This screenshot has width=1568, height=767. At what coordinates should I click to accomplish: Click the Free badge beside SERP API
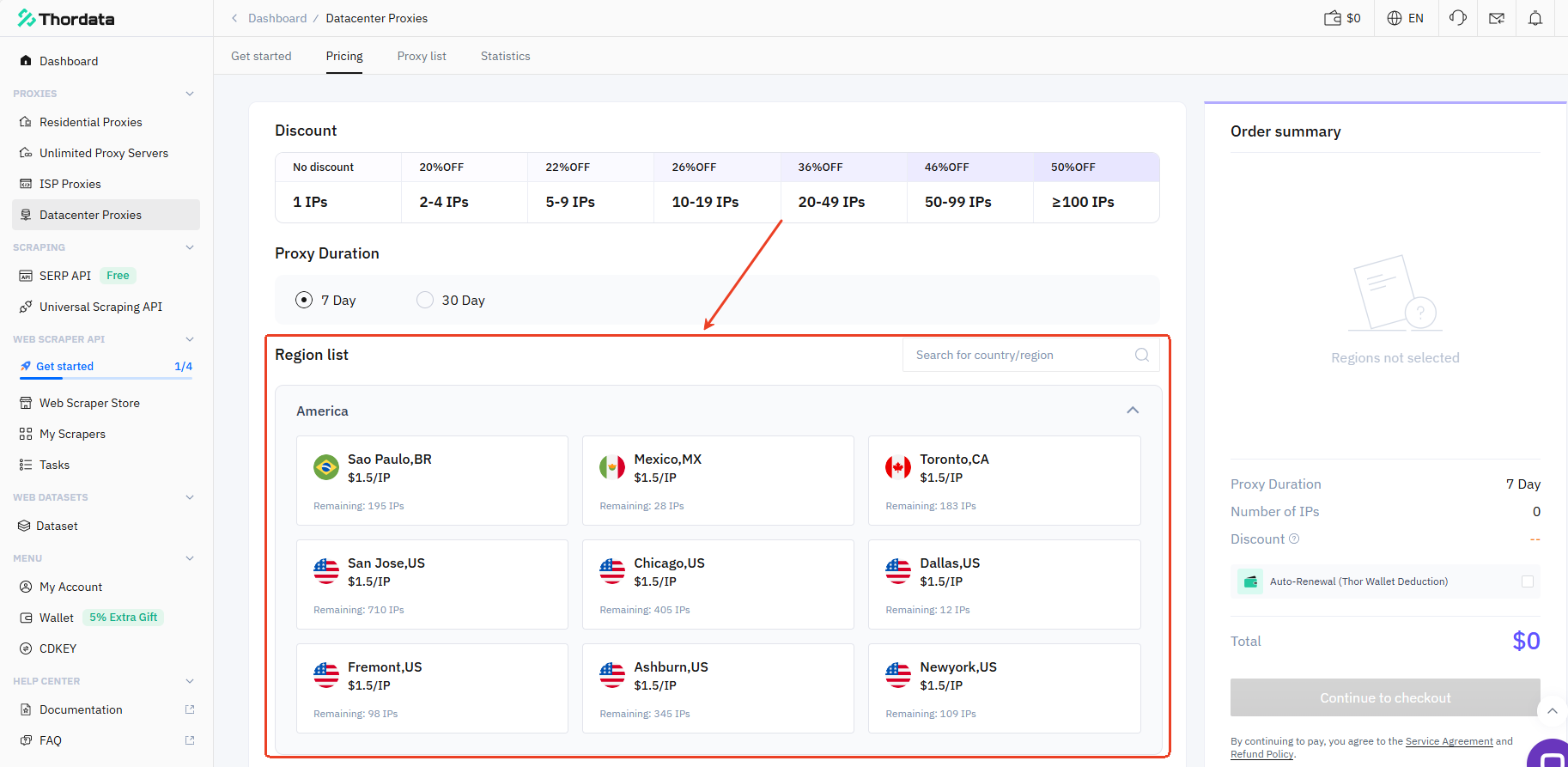pos(118,276)
